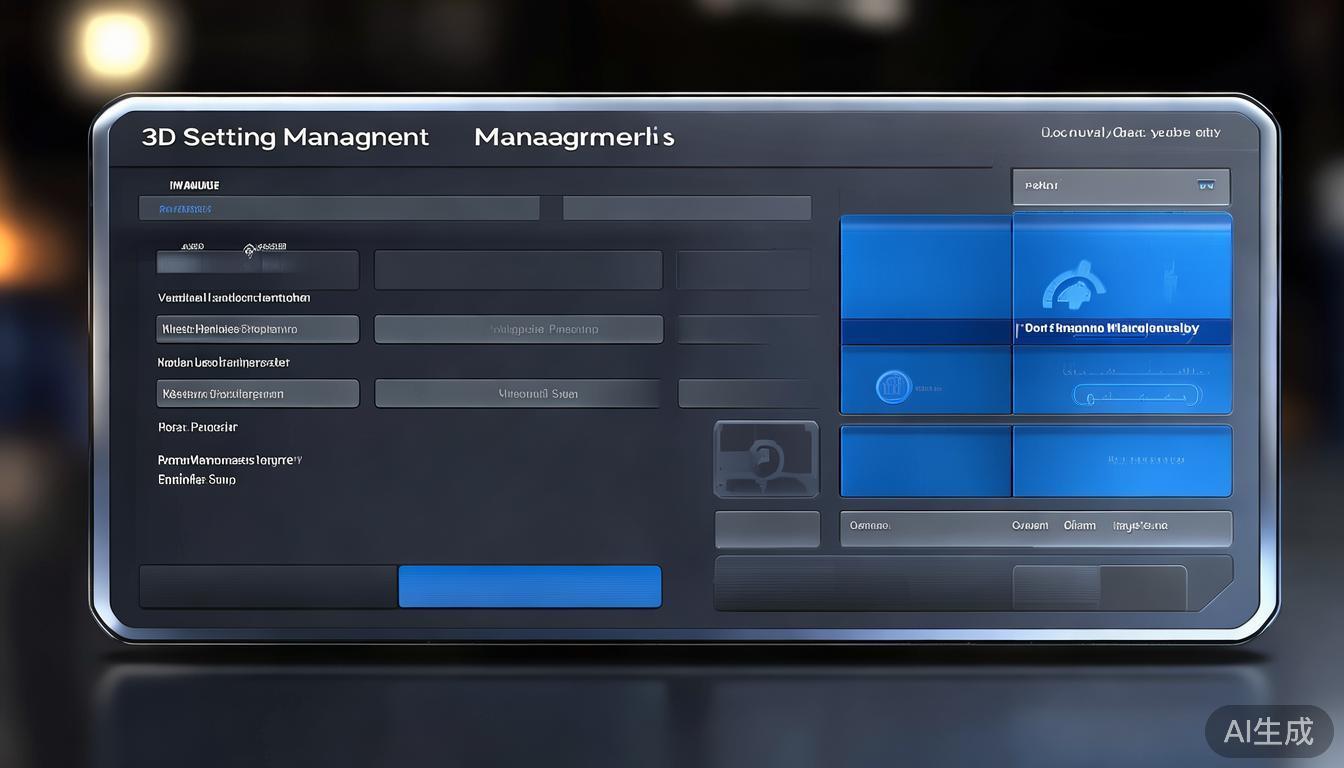Open the 'Enniher Sunp' link at lower left
Viewport: 1344px width, 768px height.
click(197, 480)
